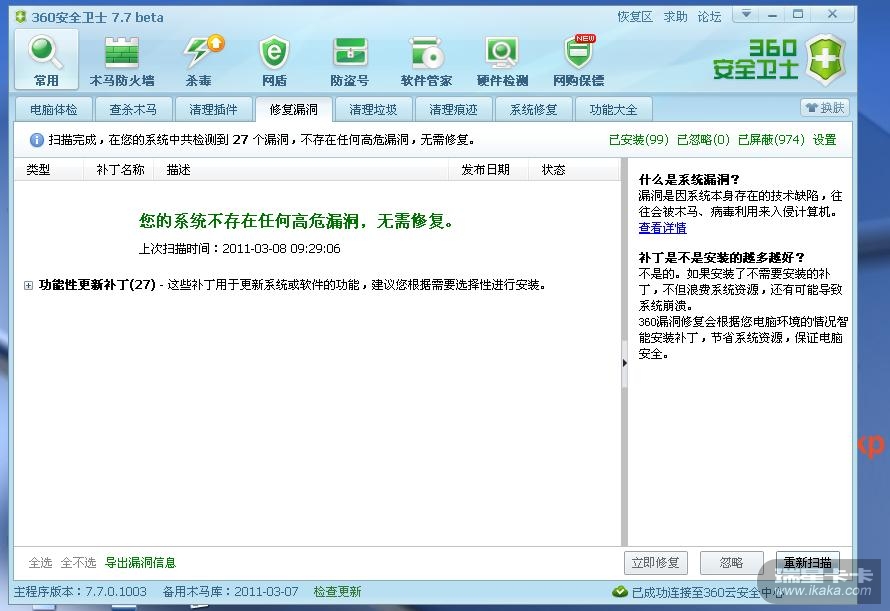
Task: Click the 什么是系统漏洞？ heading
Action: pyautogui.click(x=689, y=180)
